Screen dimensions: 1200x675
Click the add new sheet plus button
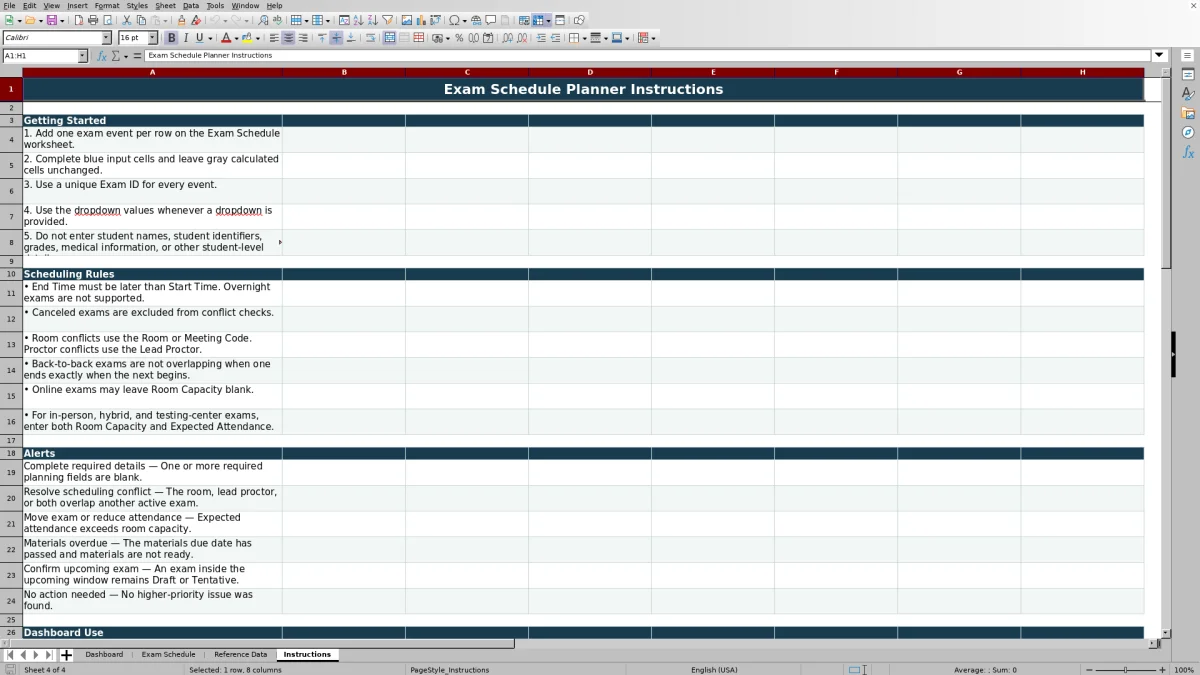(67, 655)
